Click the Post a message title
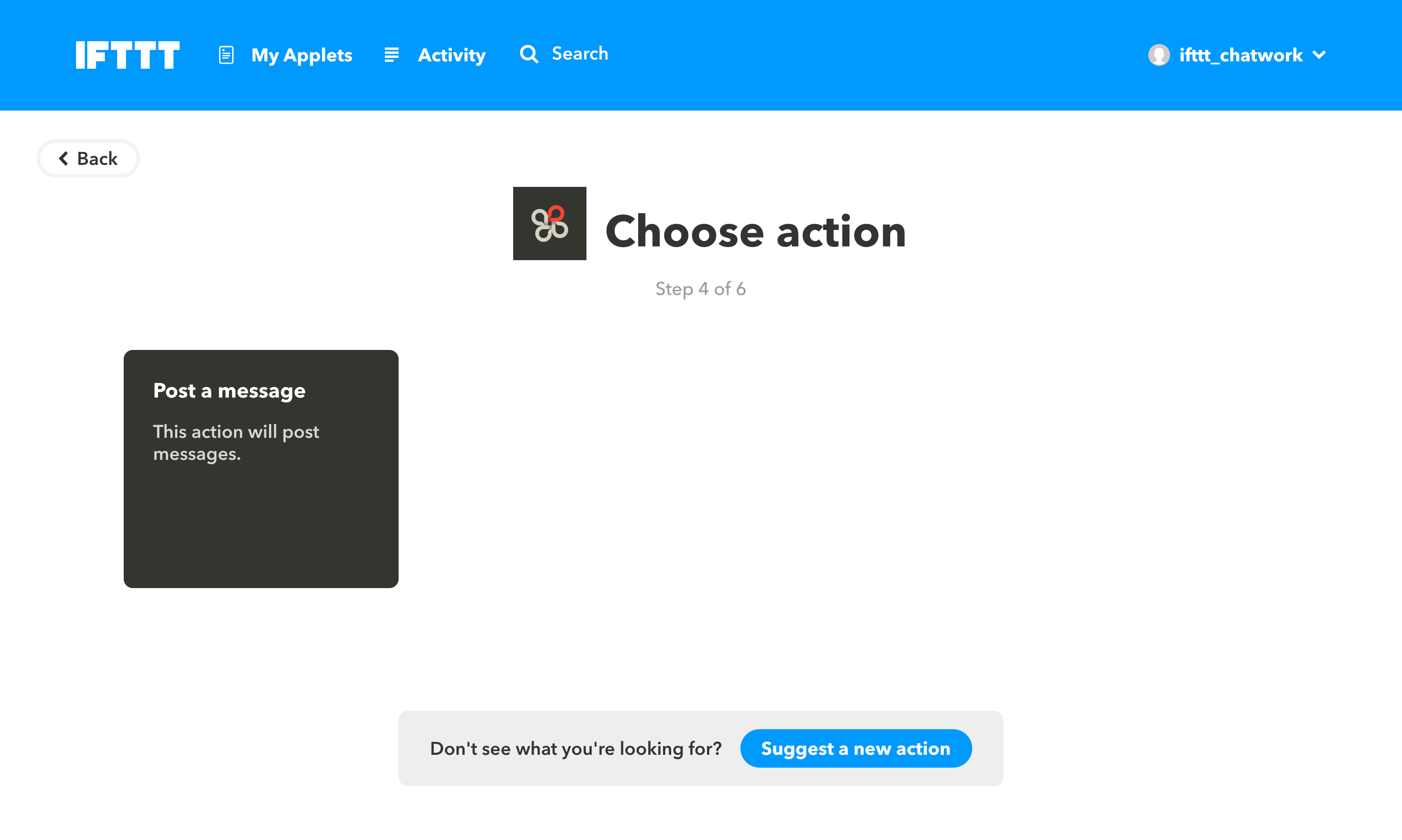Viewport: 1402px width, 840px height. (x=230, y=391)
